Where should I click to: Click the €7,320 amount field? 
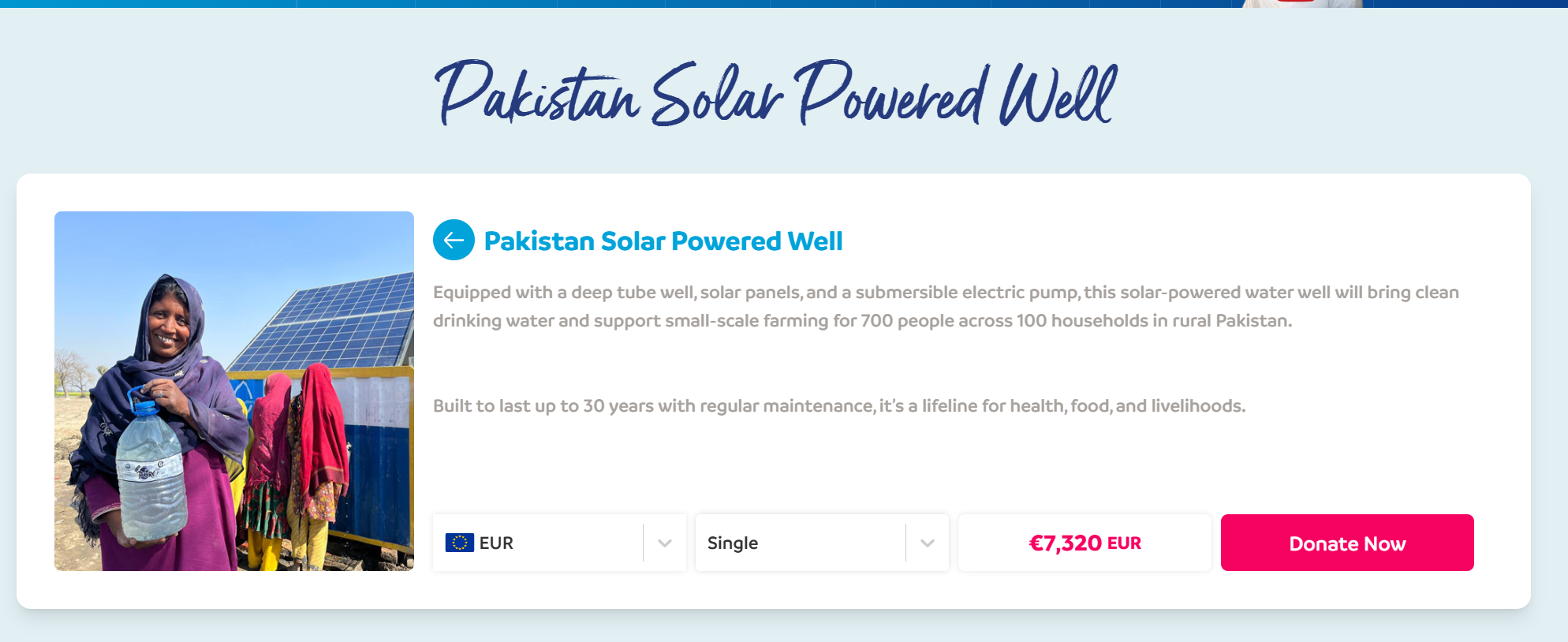pos(1084,543)
